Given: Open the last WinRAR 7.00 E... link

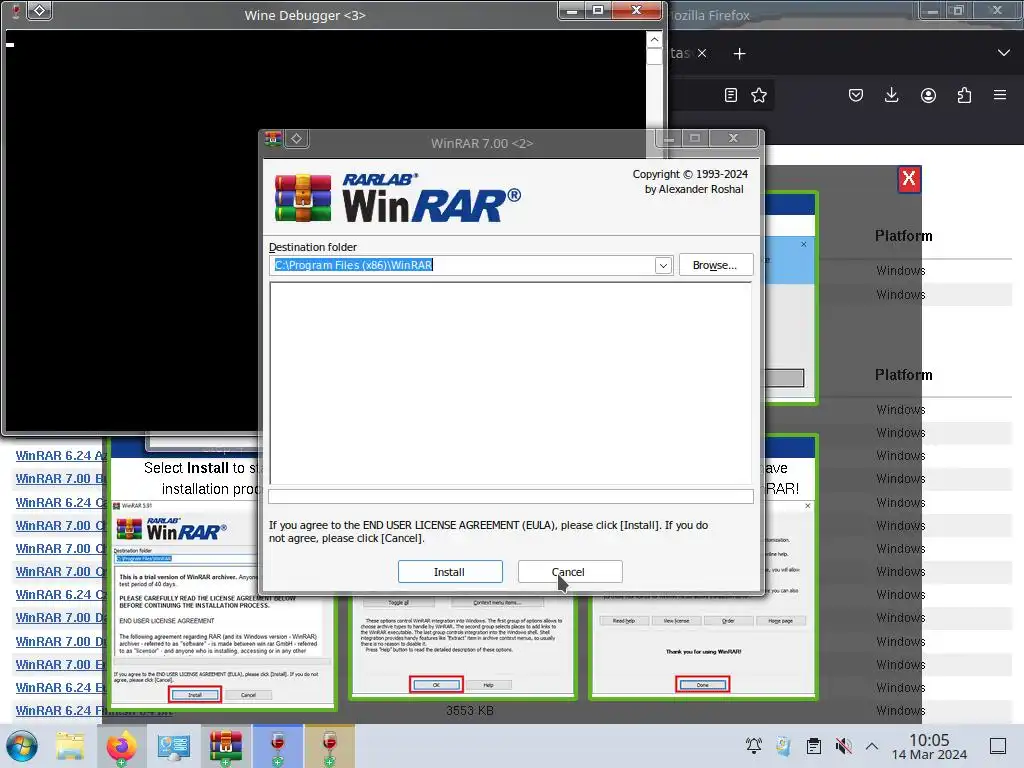Looking at the screenshot, I should click(x=61, y=664).
